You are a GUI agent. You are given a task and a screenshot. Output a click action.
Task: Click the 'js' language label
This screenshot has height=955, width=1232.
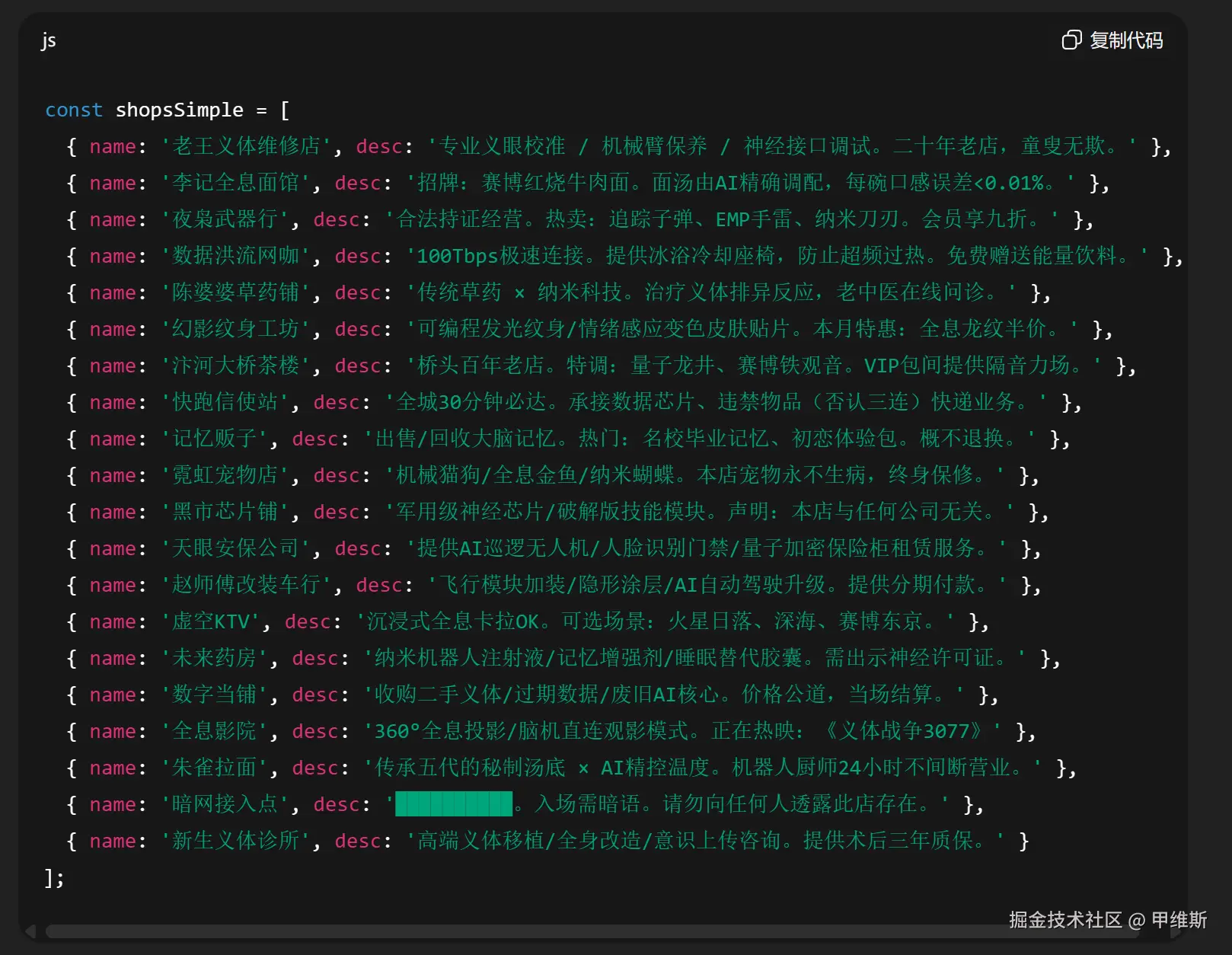49,40
